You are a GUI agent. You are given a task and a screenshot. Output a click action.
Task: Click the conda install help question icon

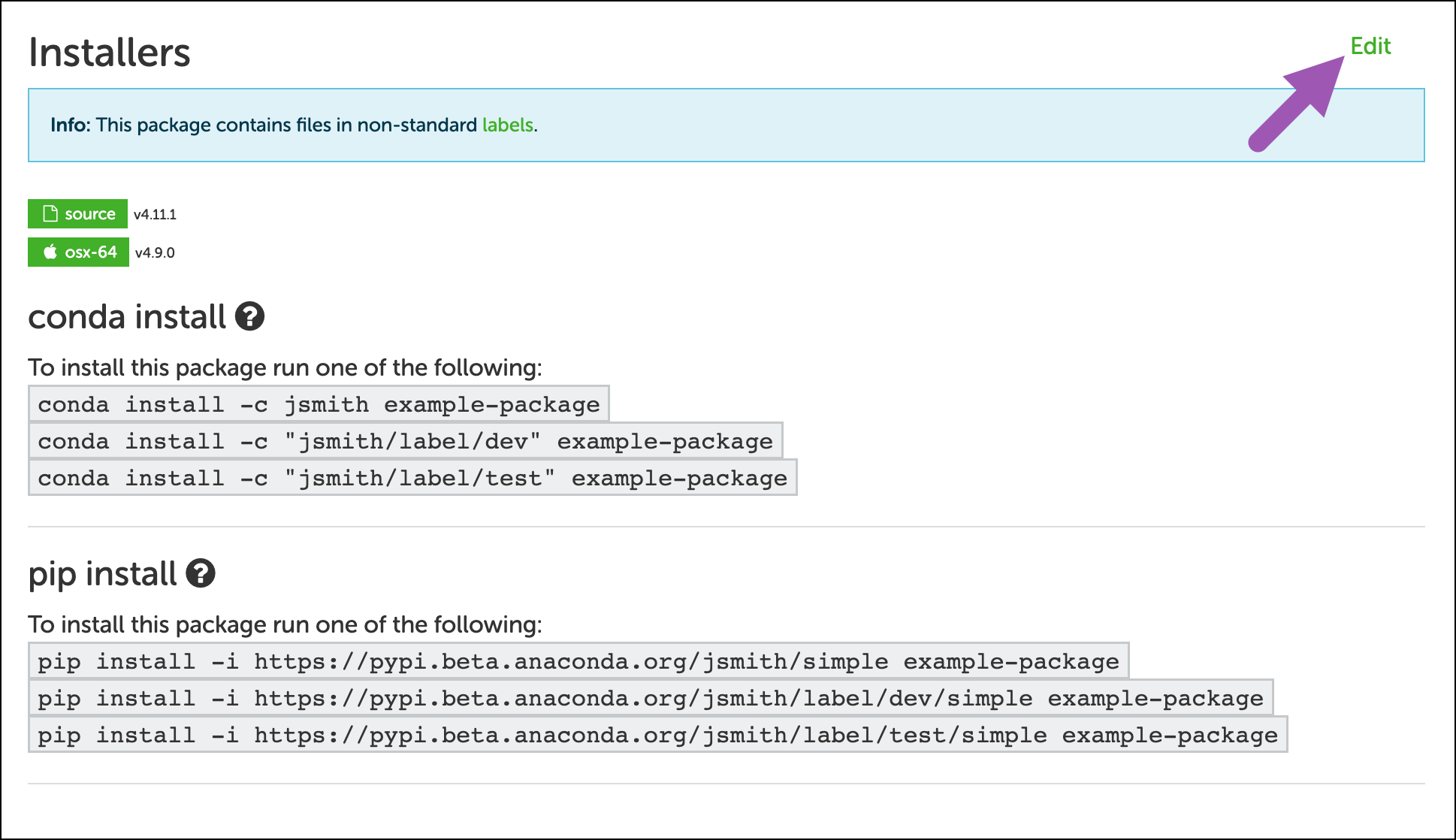249,316
